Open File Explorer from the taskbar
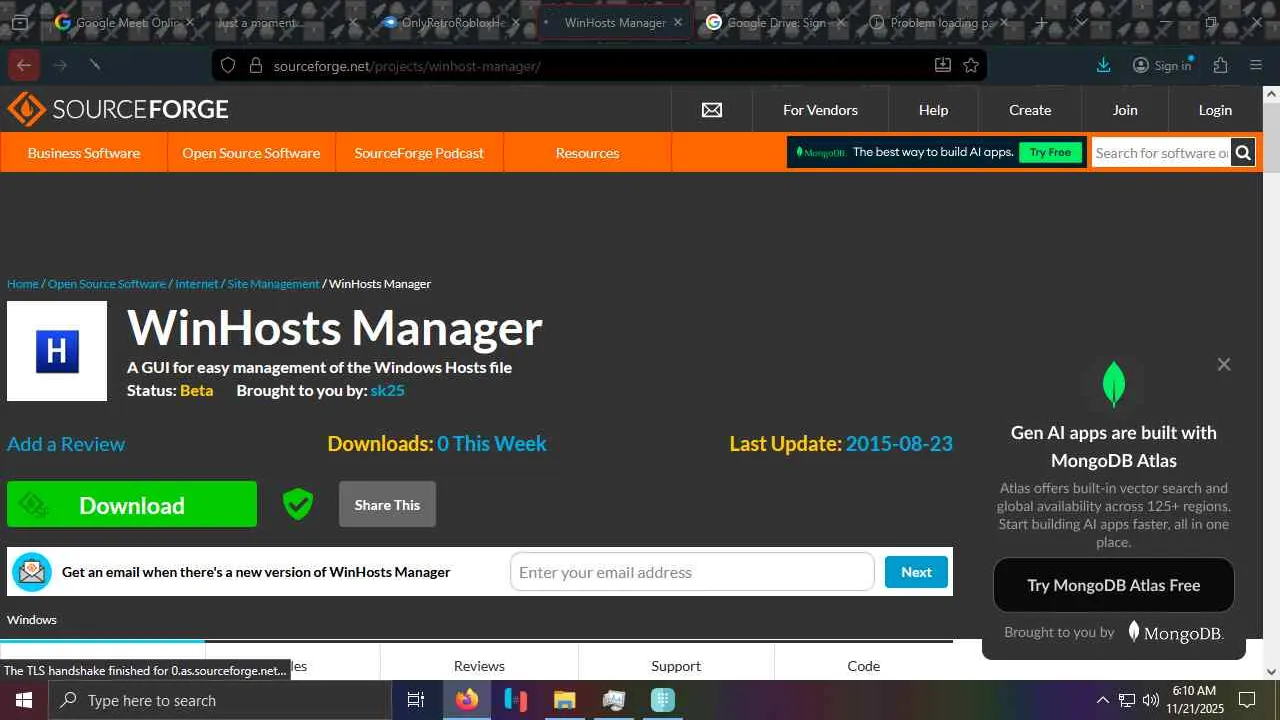This screenshot has width=1280, height=720. (x=565, y=700)
